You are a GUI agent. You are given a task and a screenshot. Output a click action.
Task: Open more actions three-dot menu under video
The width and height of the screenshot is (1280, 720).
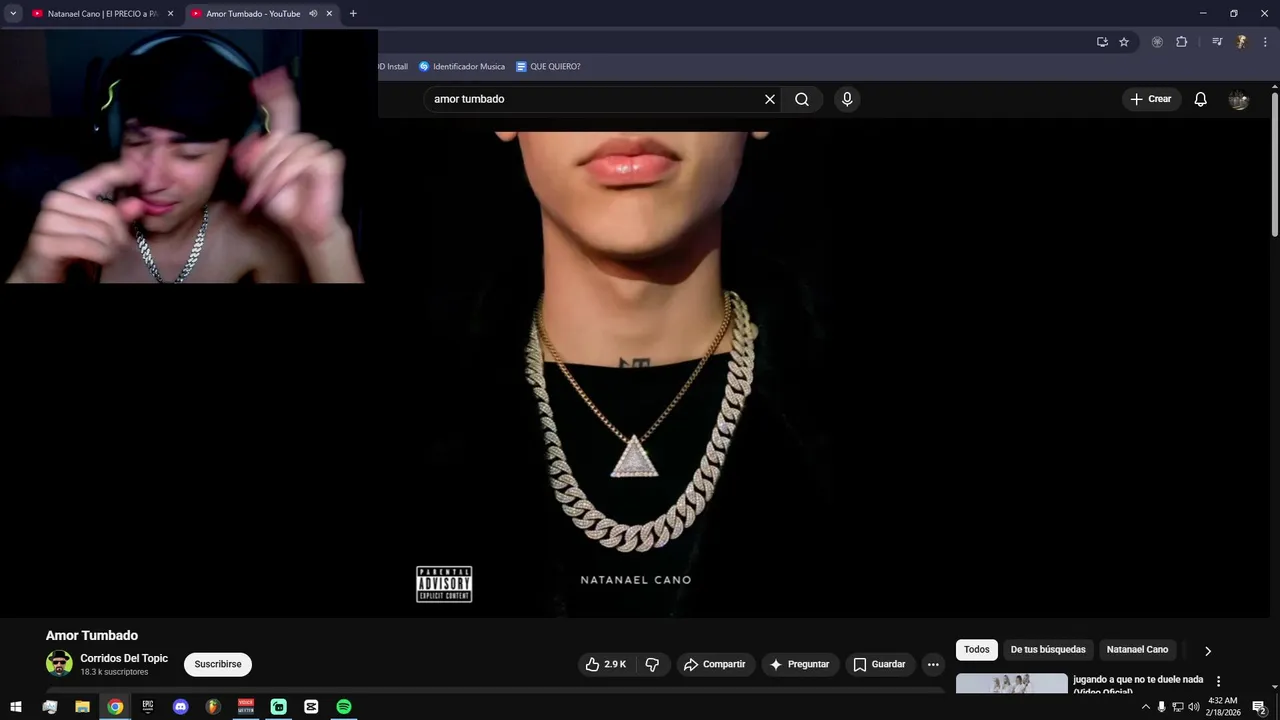(x=933, y=664)
